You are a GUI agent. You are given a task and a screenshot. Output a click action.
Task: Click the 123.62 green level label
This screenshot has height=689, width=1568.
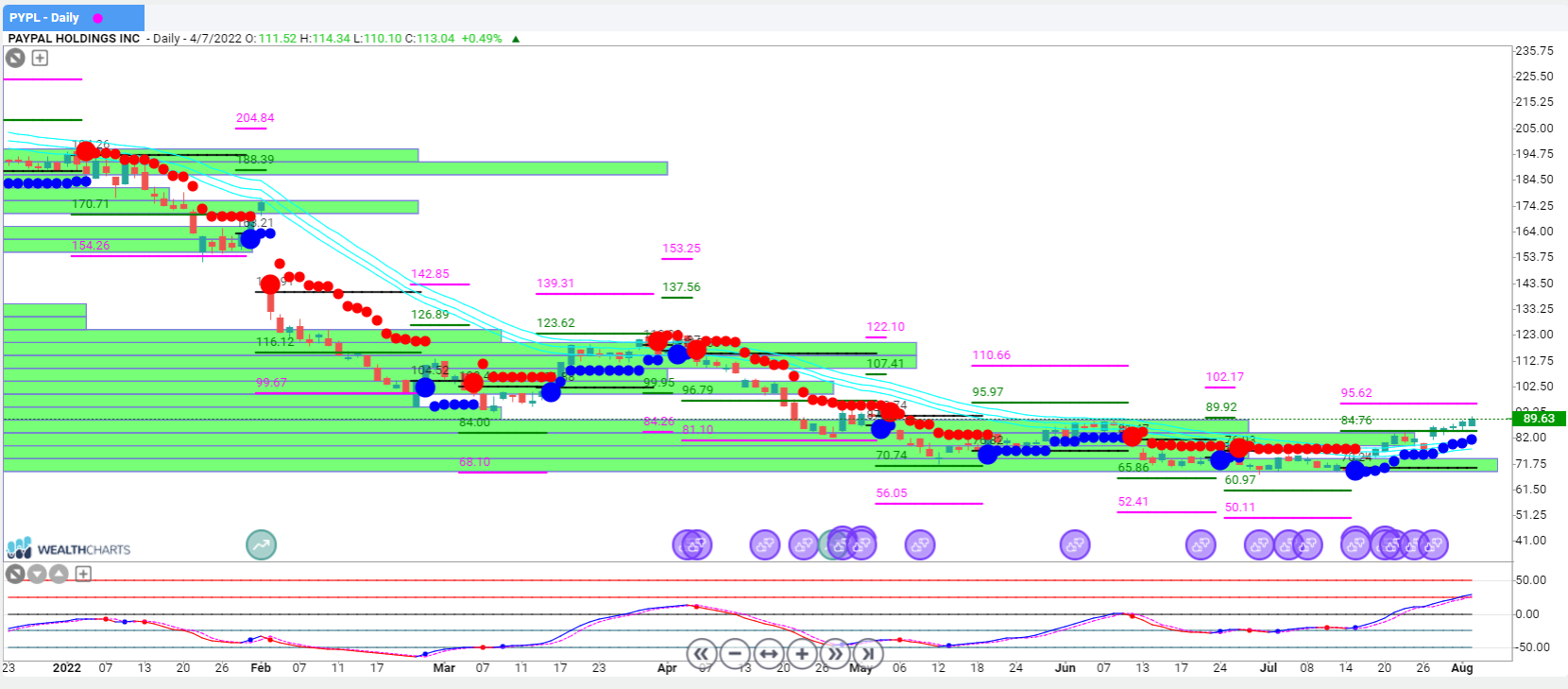(555, 323)
